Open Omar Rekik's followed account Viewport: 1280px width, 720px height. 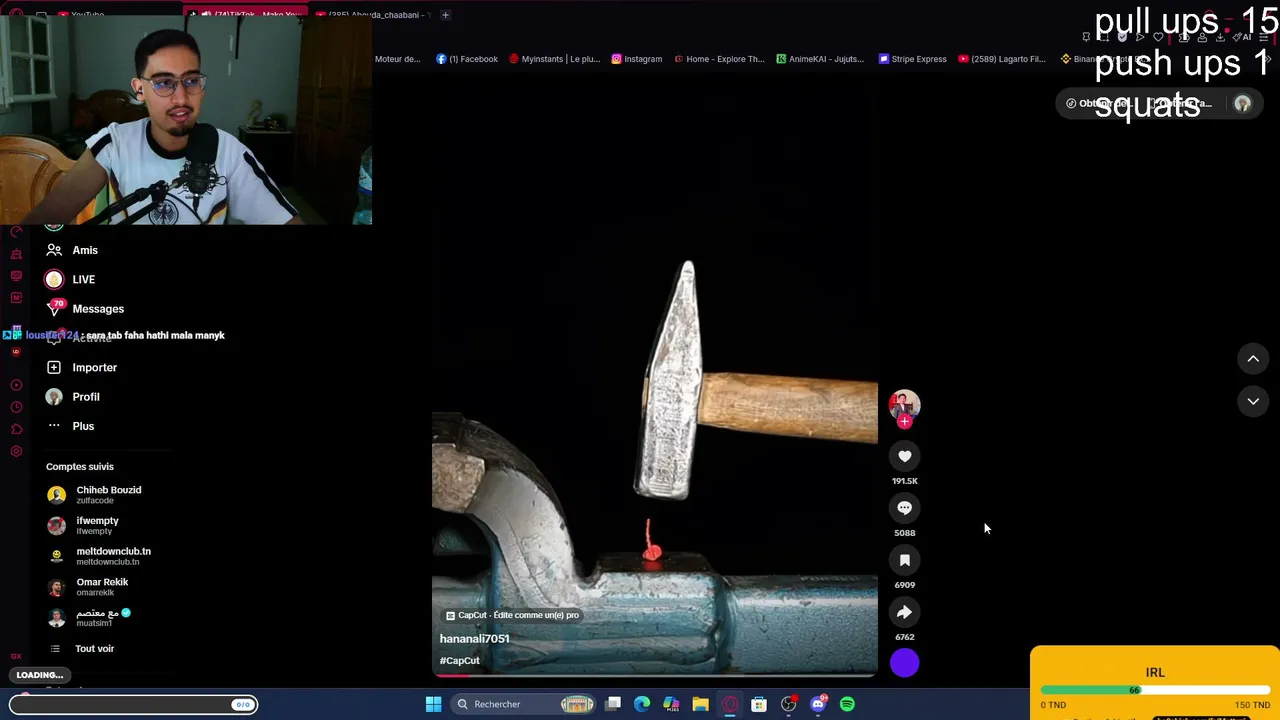(x=88, y=587)
